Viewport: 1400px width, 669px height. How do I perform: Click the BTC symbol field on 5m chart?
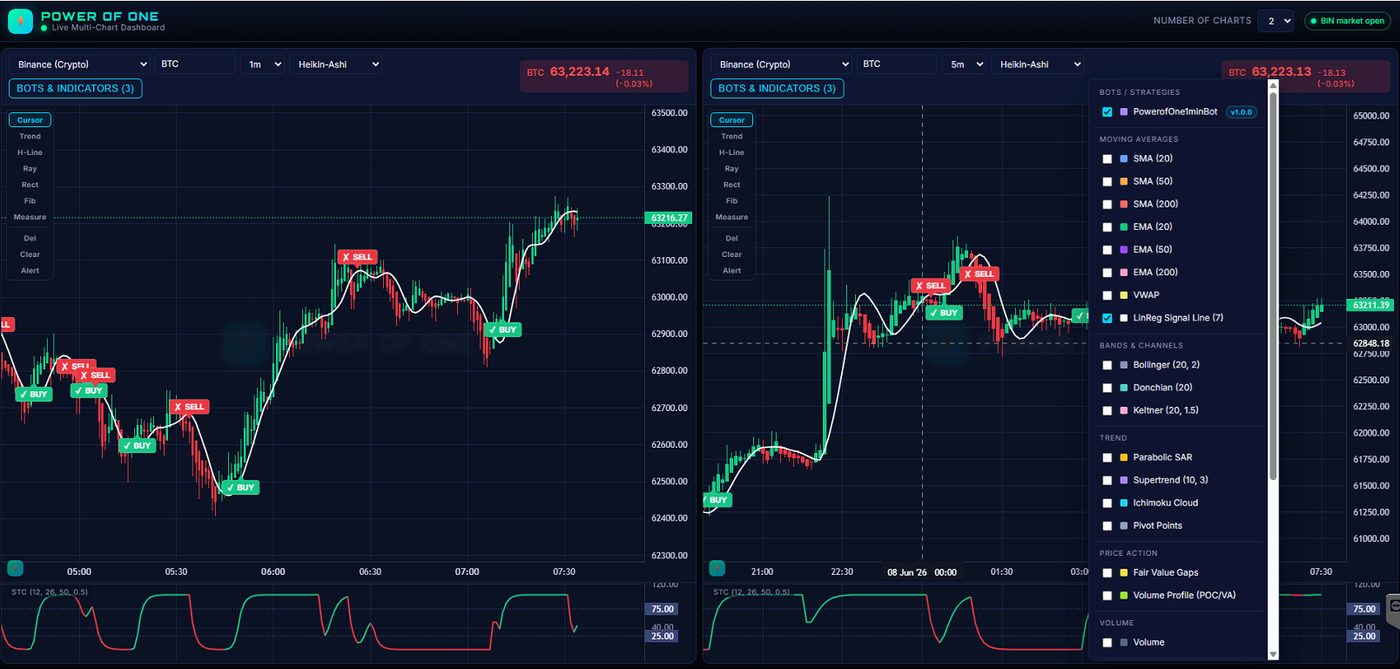pyautogui.click(x=896, y=64)
